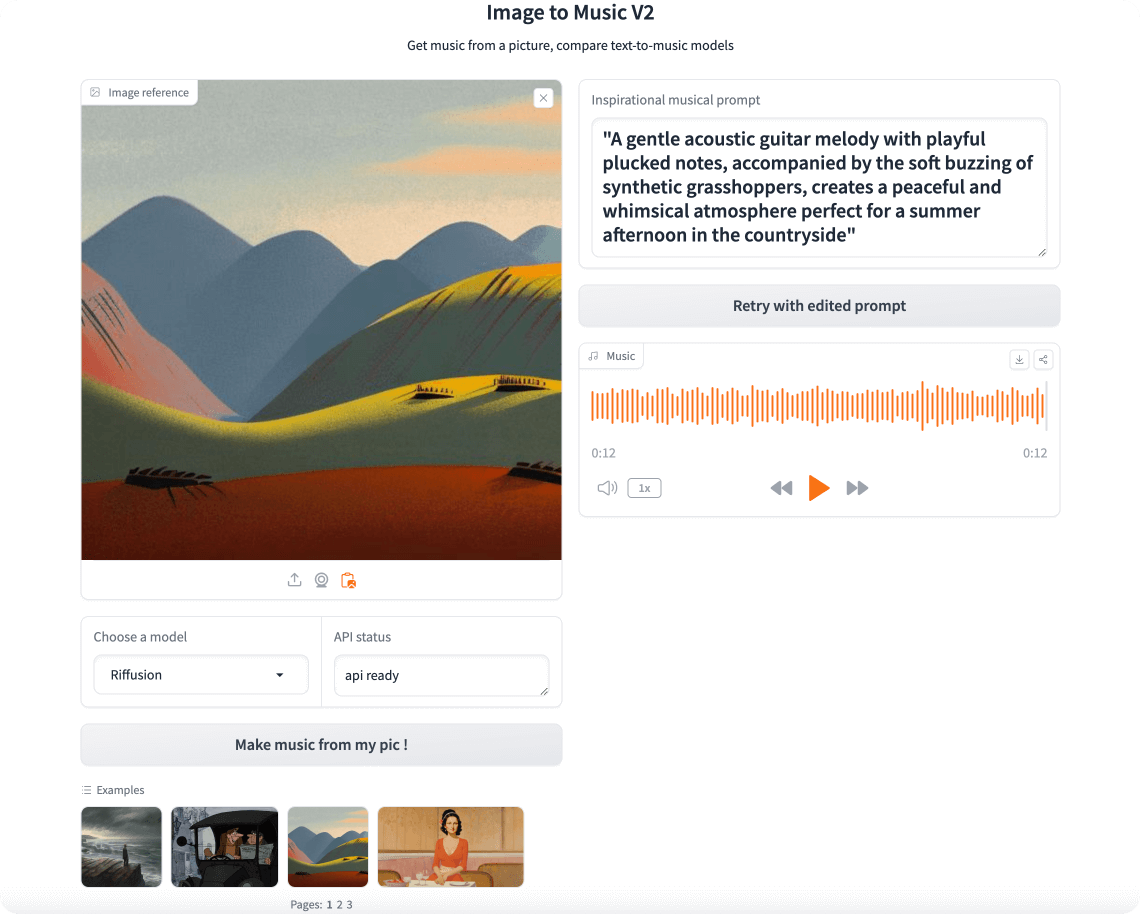Select the seated woman example thumbnail
This screenshot has height=914, width=1140.
click(450, 847)
